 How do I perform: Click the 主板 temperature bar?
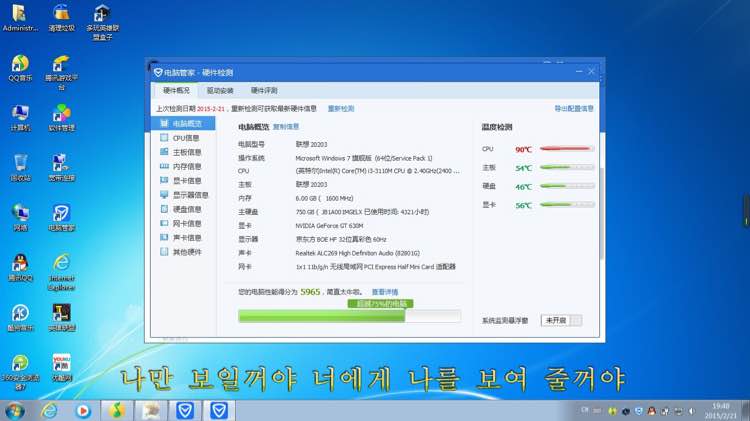click(x=567, y=167)
